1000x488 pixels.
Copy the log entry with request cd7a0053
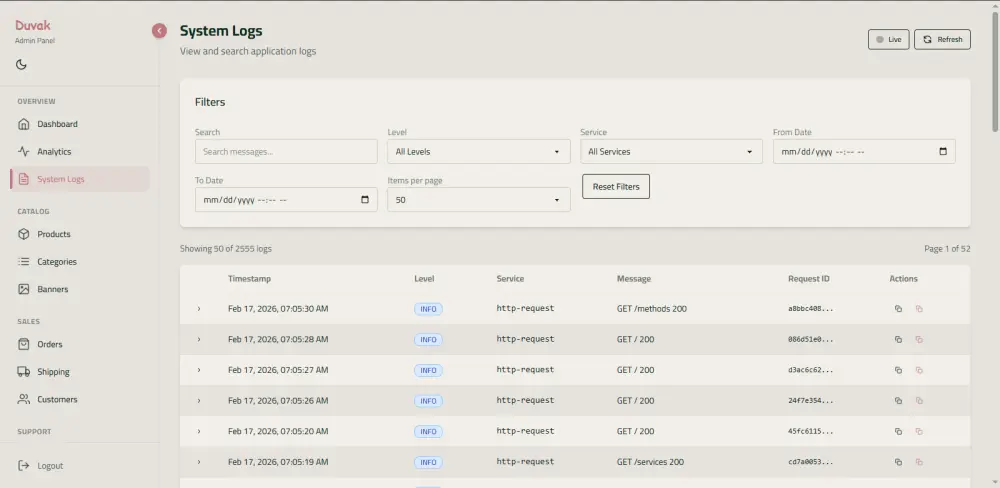(898, 462)
